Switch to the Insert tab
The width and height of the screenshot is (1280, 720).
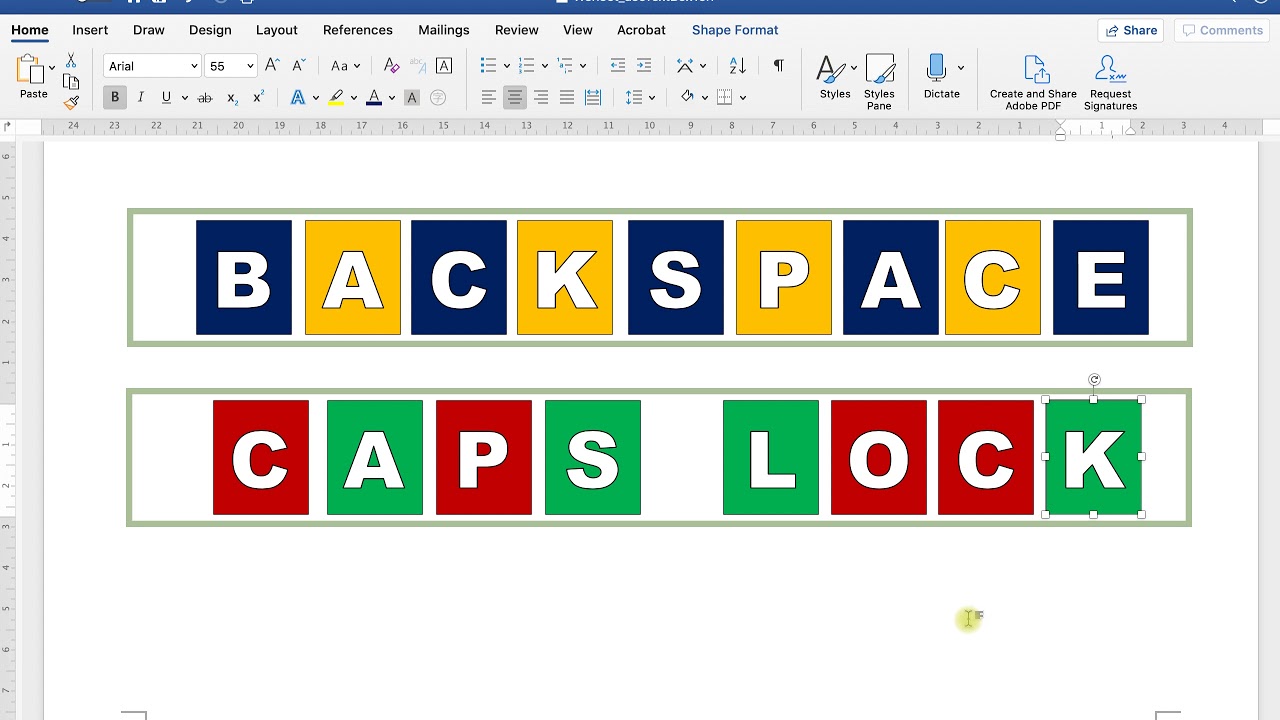tap(90, 30)
